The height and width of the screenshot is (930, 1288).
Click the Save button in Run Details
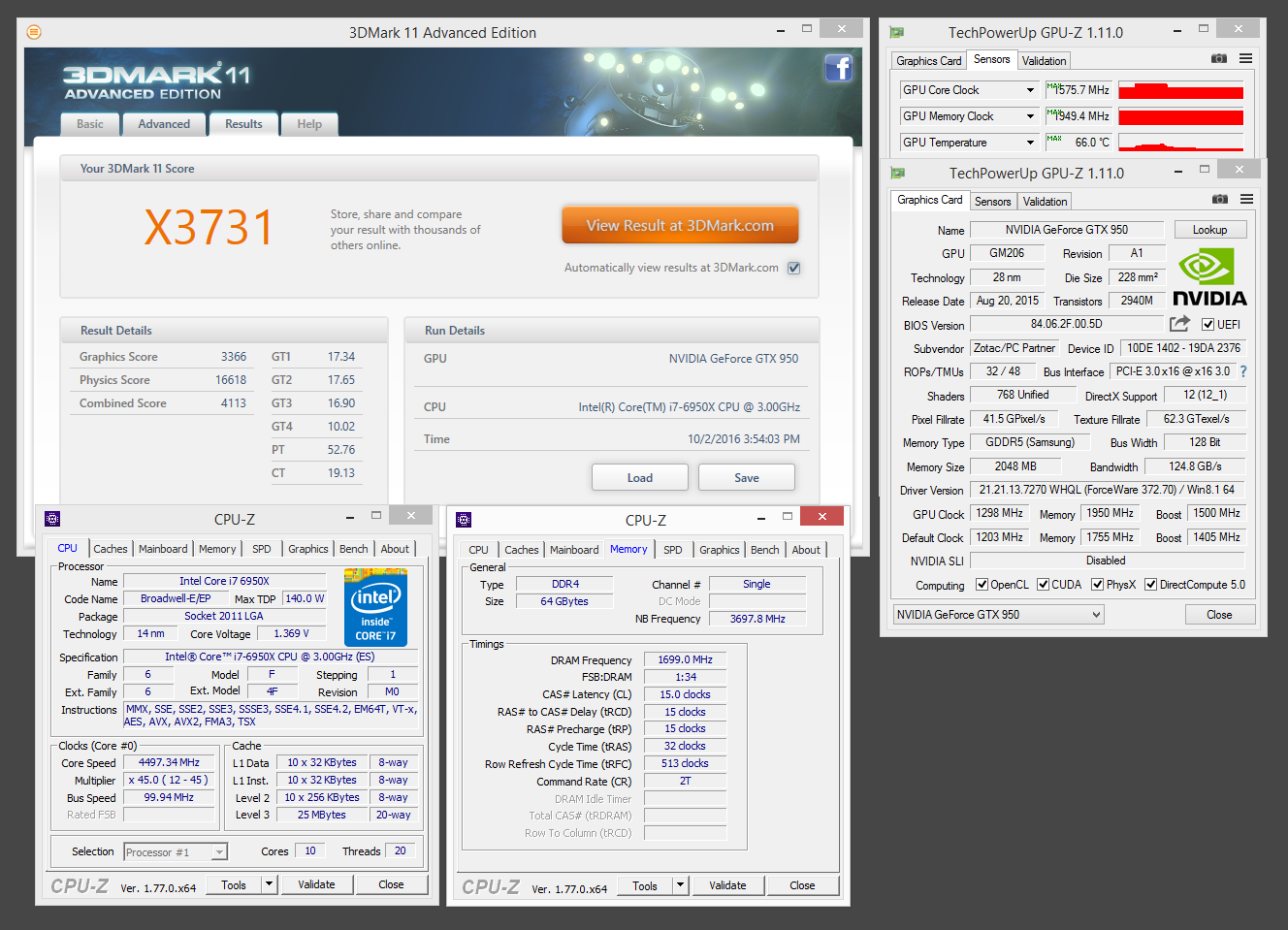coord(747,478)
